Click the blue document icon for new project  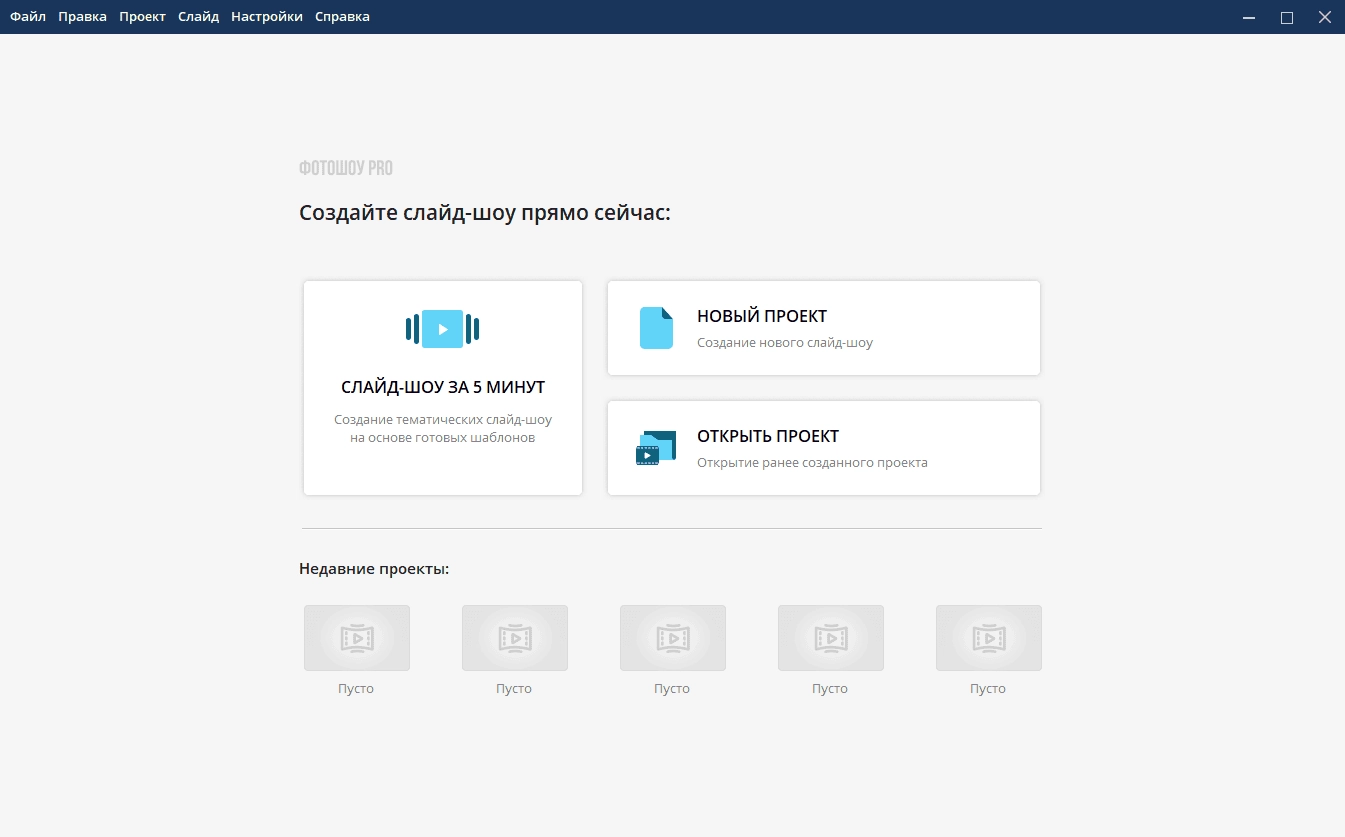[x=656, y=328]
